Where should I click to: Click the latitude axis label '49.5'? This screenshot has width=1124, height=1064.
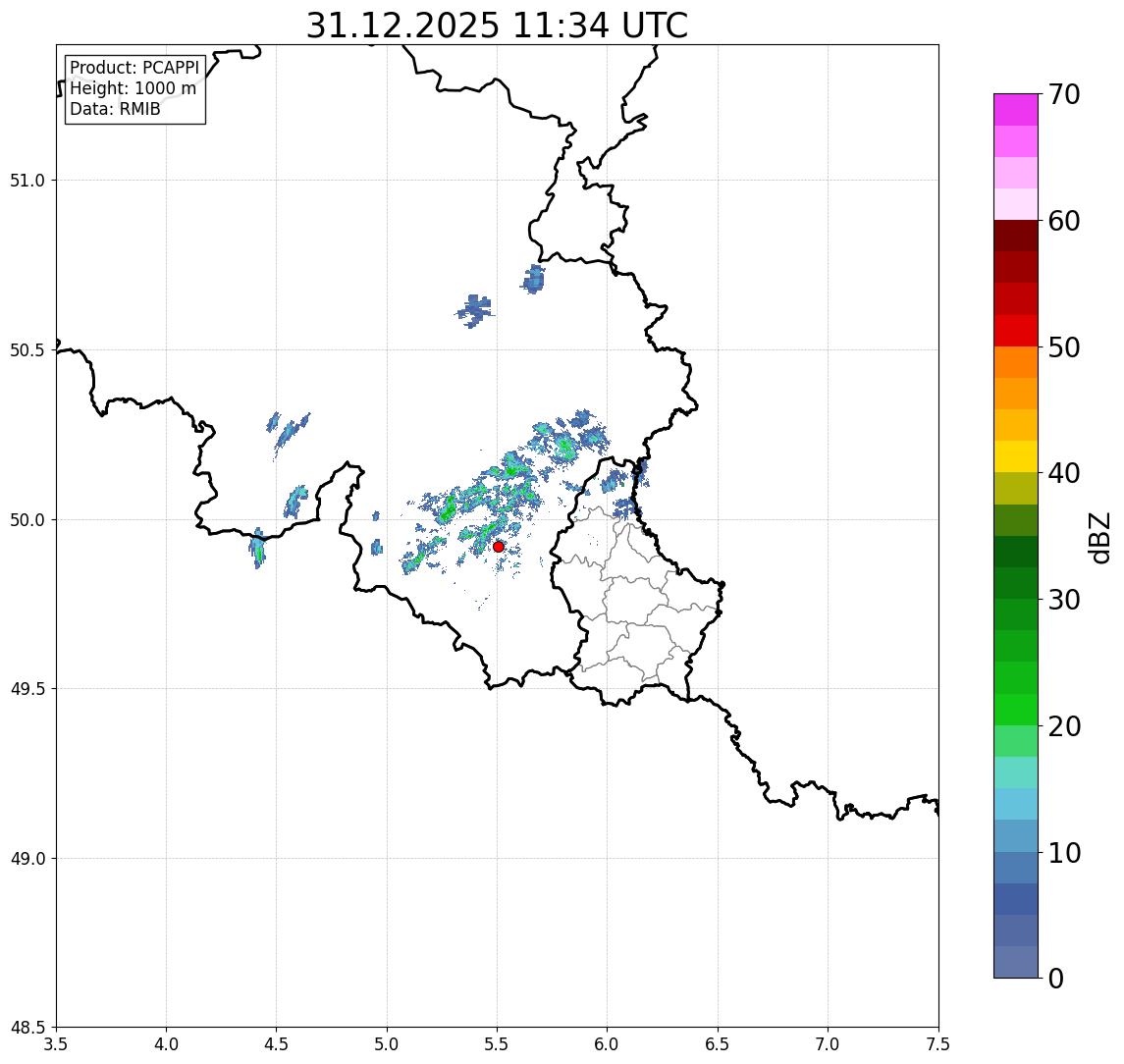(27, 689)
